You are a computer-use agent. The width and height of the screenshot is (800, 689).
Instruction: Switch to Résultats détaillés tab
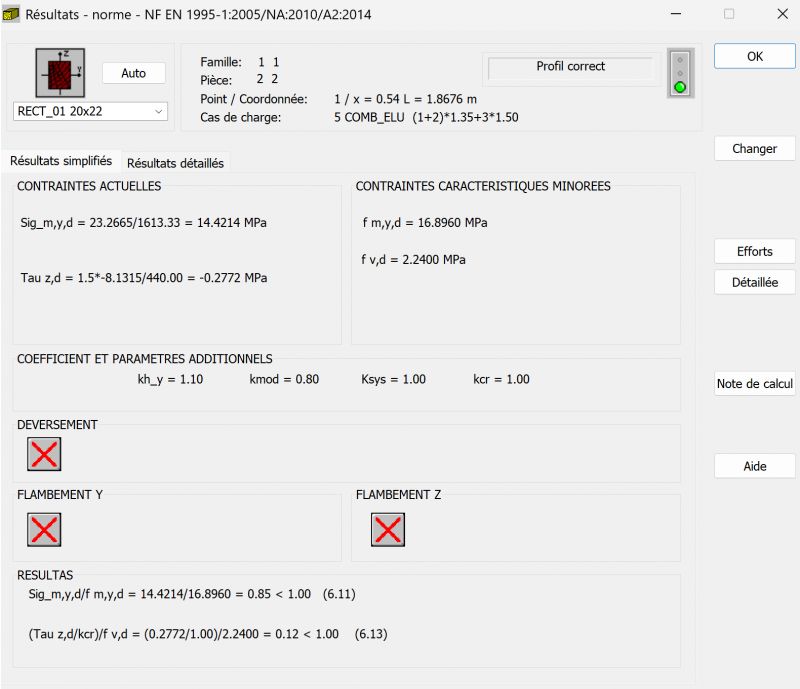[175, 163]
